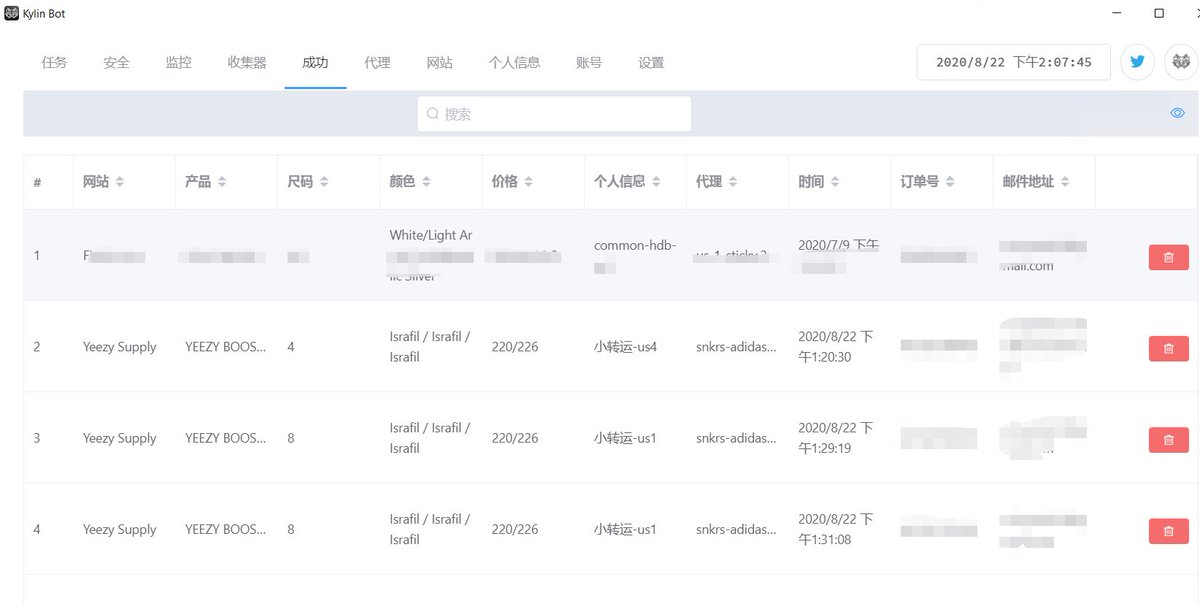Click time 2020/8/22 下午1:29:19
The image size is (1200, 604).
(x=836, y=438)
